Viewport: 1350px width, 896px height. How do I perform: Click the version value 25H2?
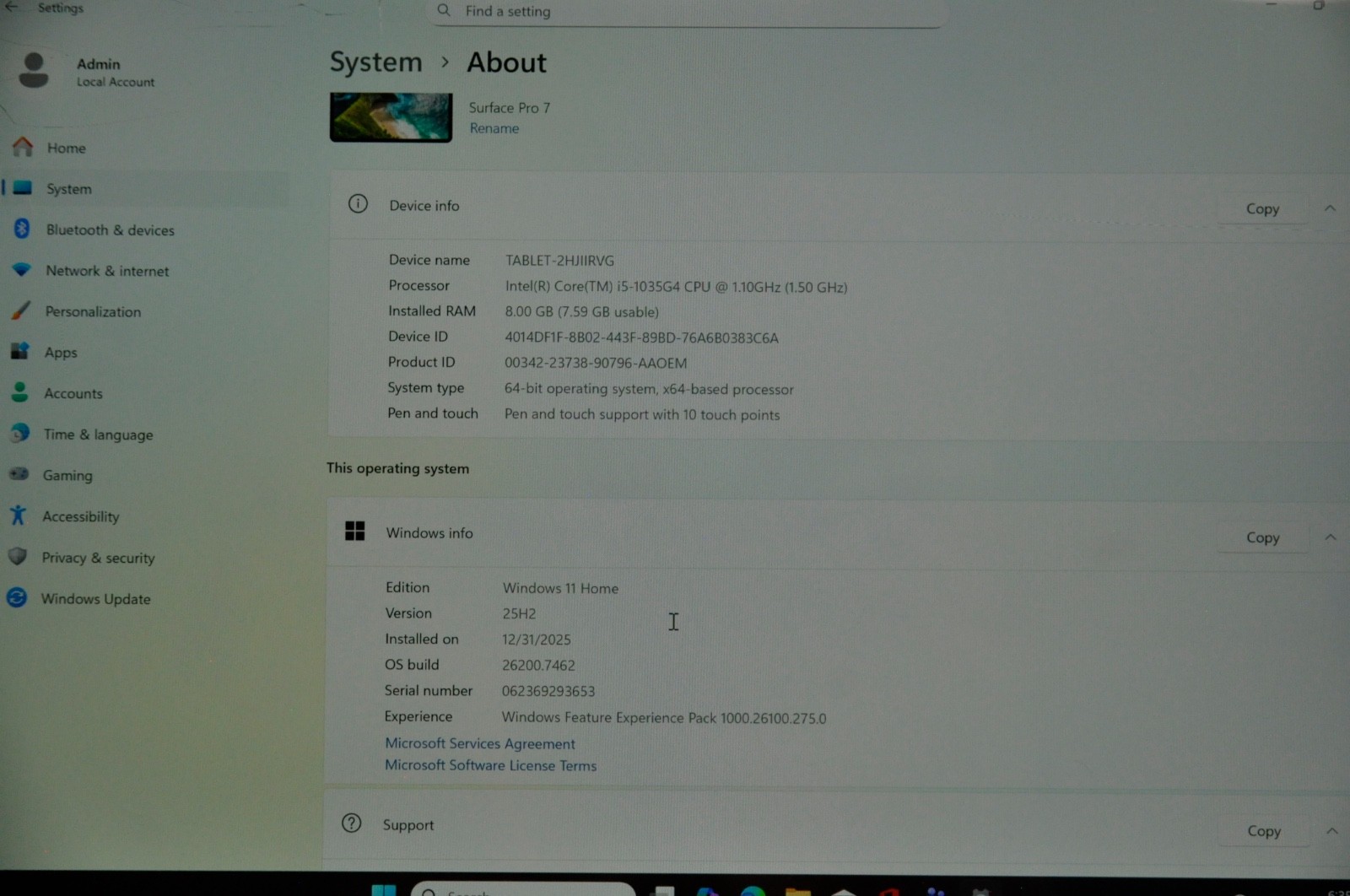[x=519, y=613]
